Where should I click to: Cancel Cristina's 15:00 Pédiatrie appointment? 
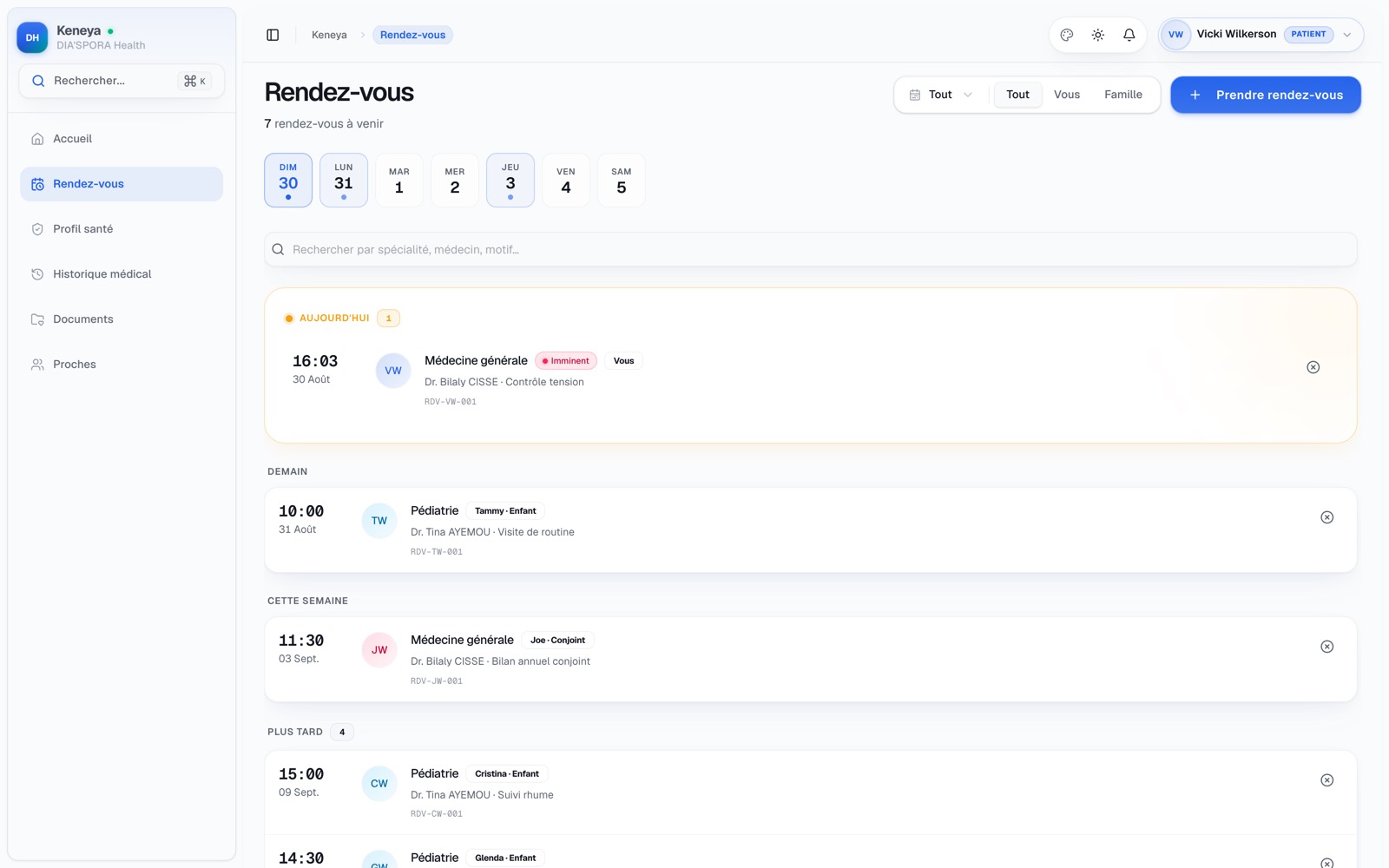(x=1327, y=780)
